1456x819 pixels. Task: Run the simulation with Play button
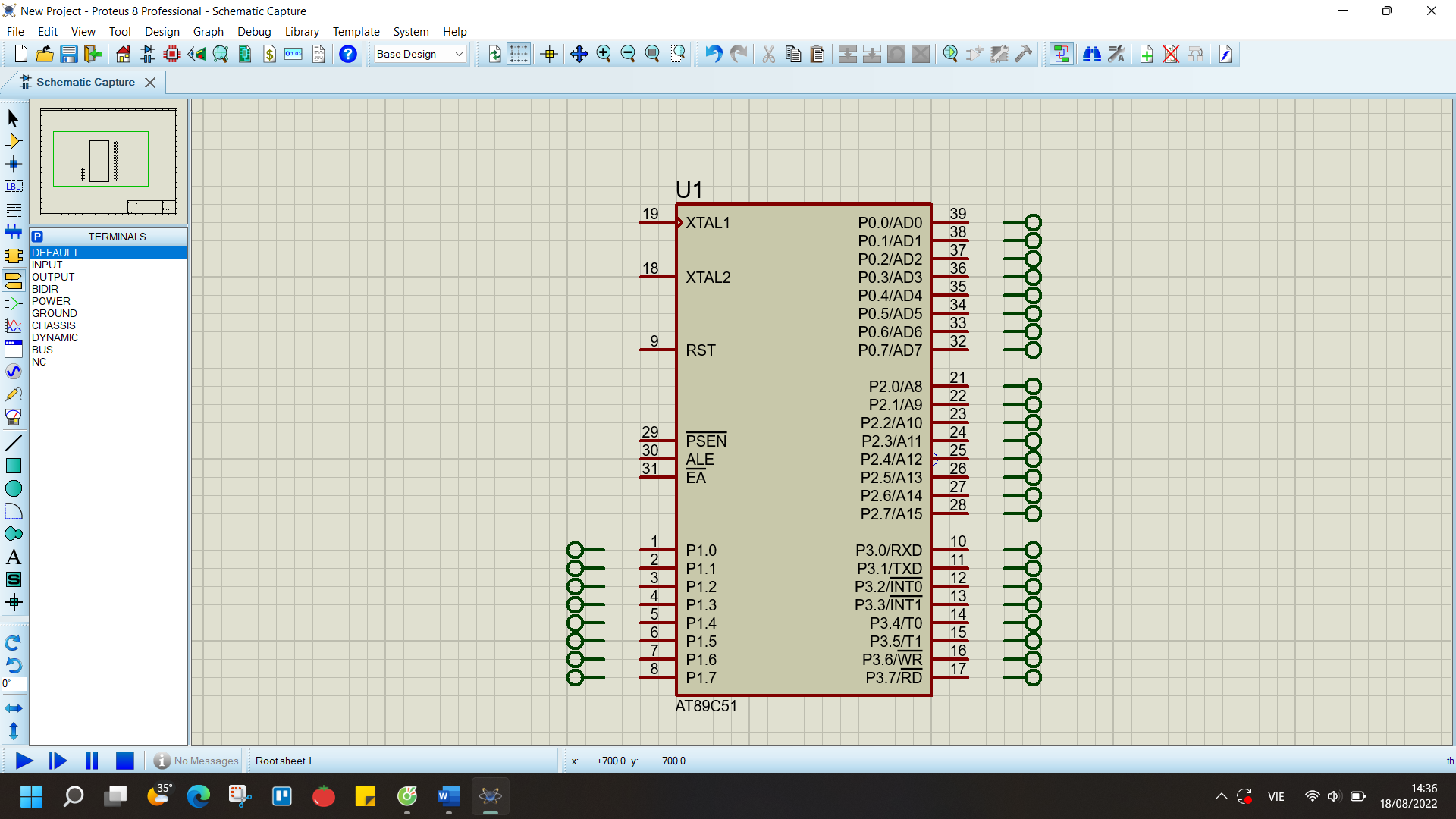click(24, 761)
